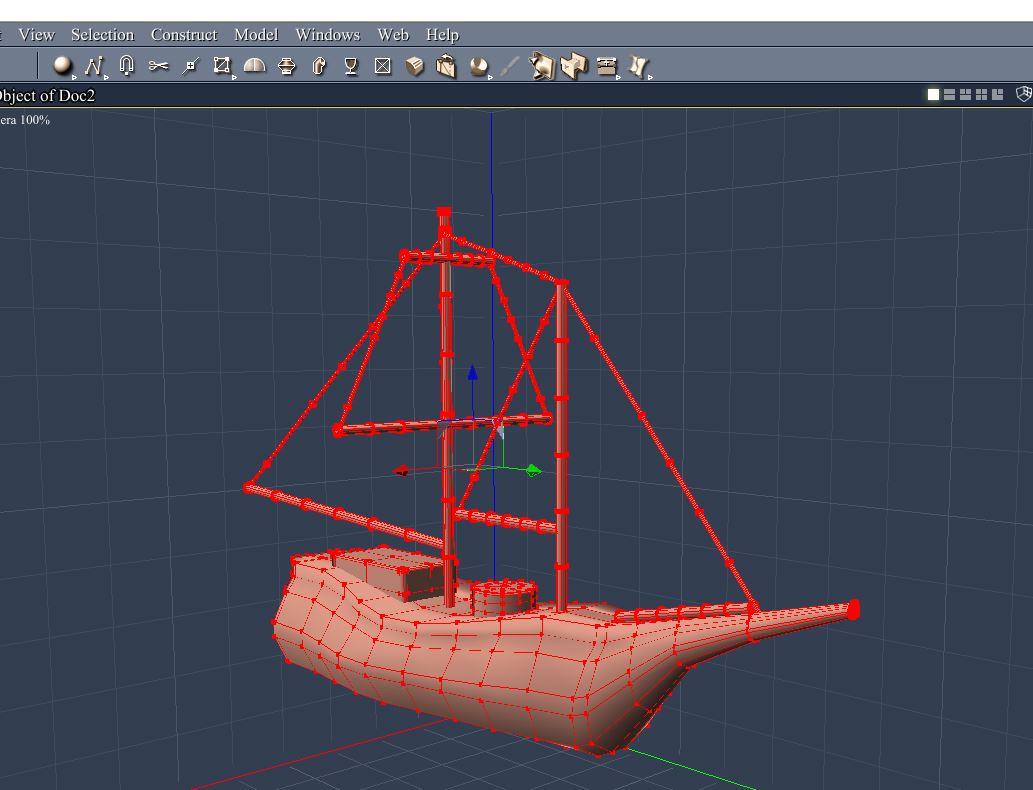Open flyout arrow beside sphere primitive tool

74,77
